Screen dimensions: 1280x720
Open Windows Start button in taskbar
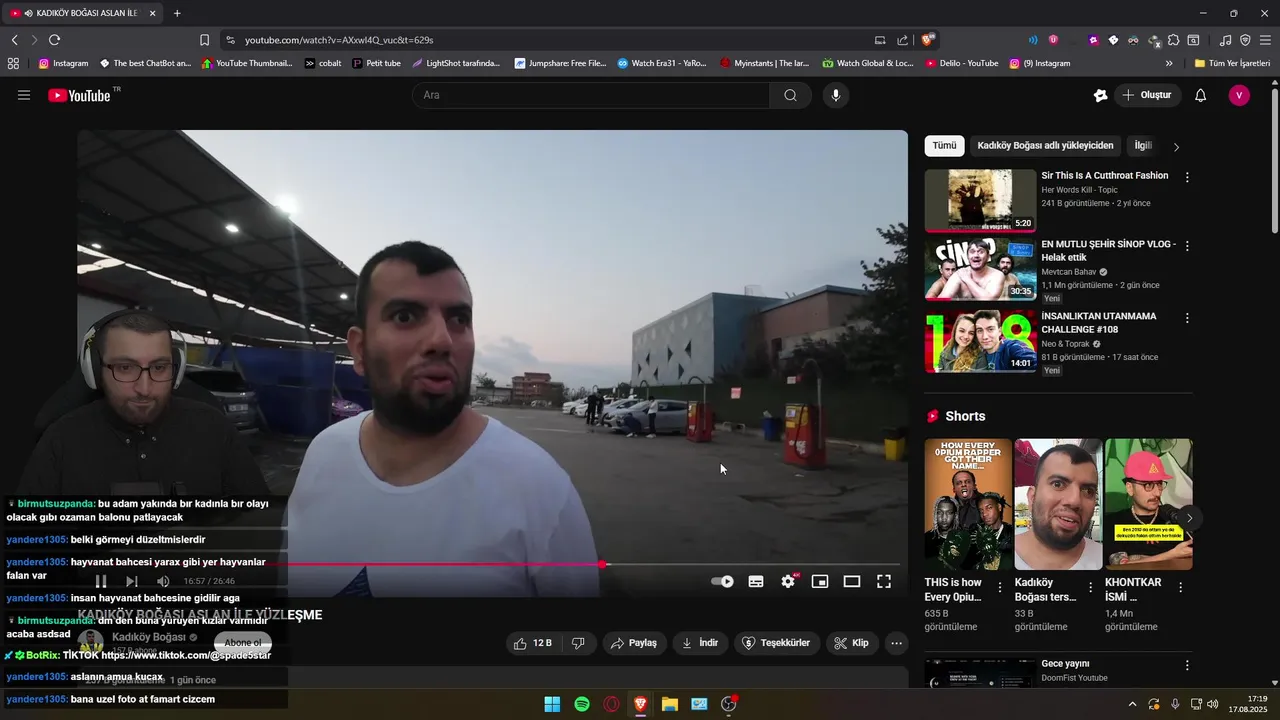point(552,704)
